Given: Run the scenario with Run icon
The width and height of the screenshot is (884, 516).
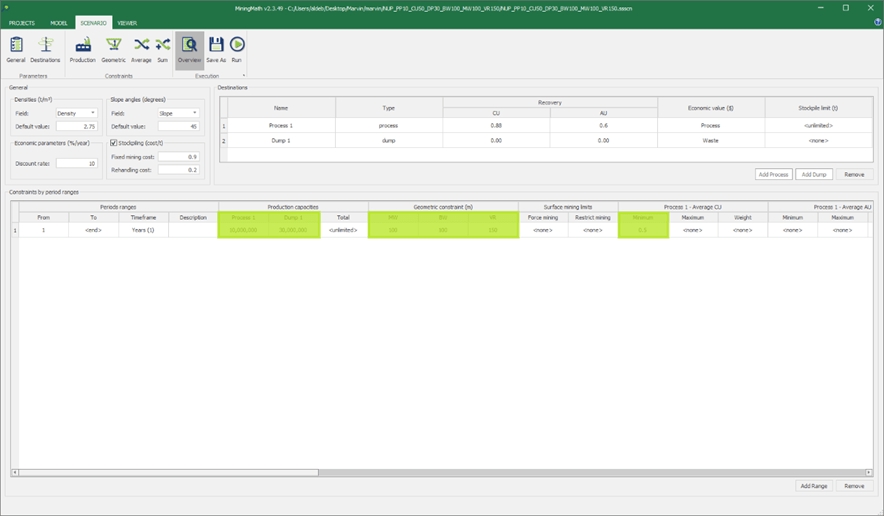Looking at the screenshot, I should point(237,49).
